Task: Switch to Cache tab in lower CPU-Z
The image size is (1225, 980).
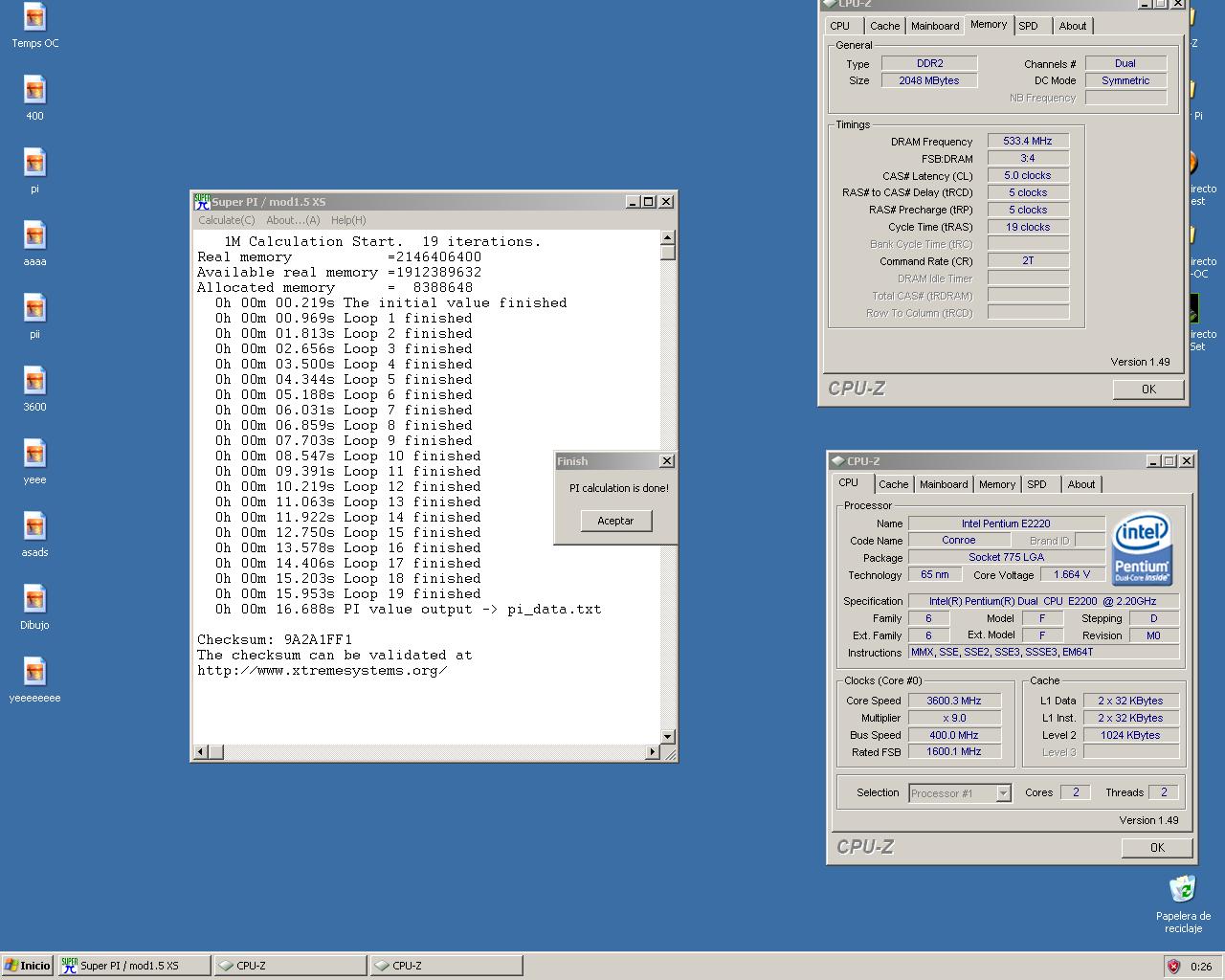Action: click(x=894, y=484)
